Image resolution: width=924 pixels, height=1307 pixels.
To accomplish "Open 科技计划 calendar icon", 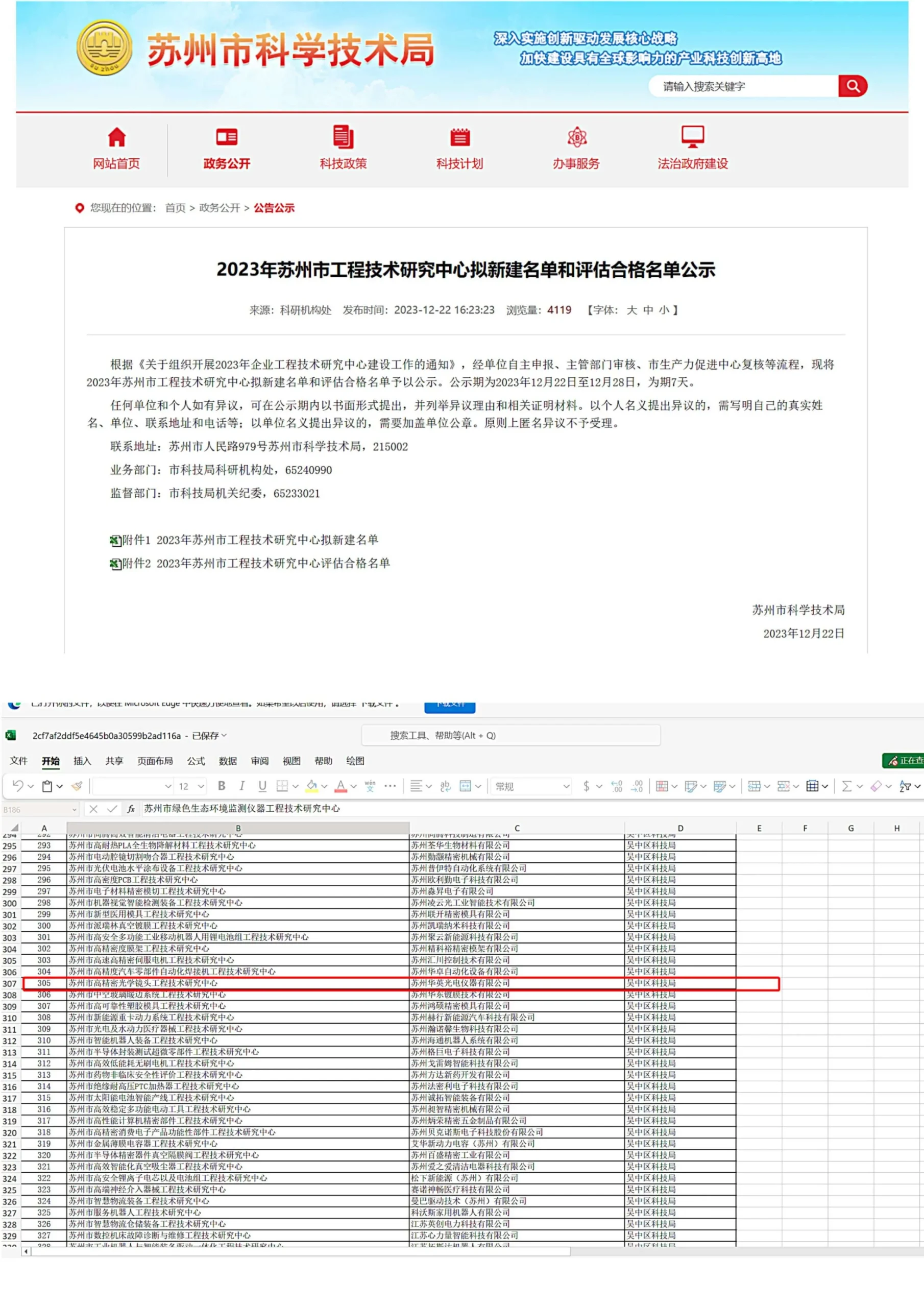I will (459, 137).
